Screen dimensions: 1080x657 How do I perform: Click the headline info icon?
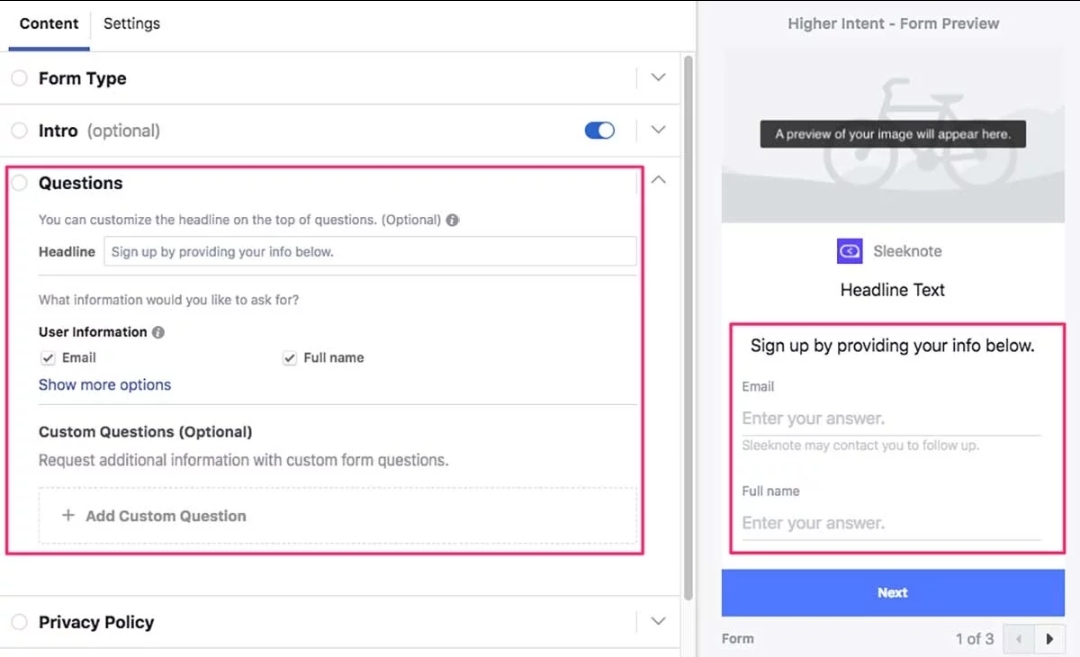point(453,220)
